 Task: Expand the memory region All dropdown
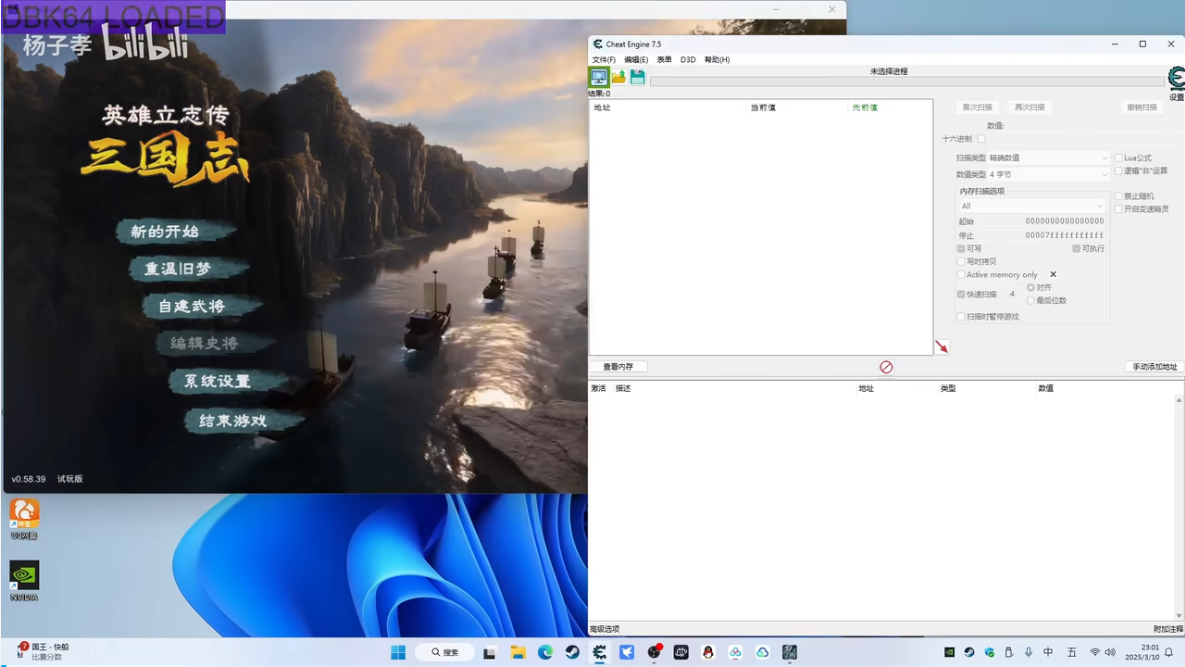[x=1032, y=206]
